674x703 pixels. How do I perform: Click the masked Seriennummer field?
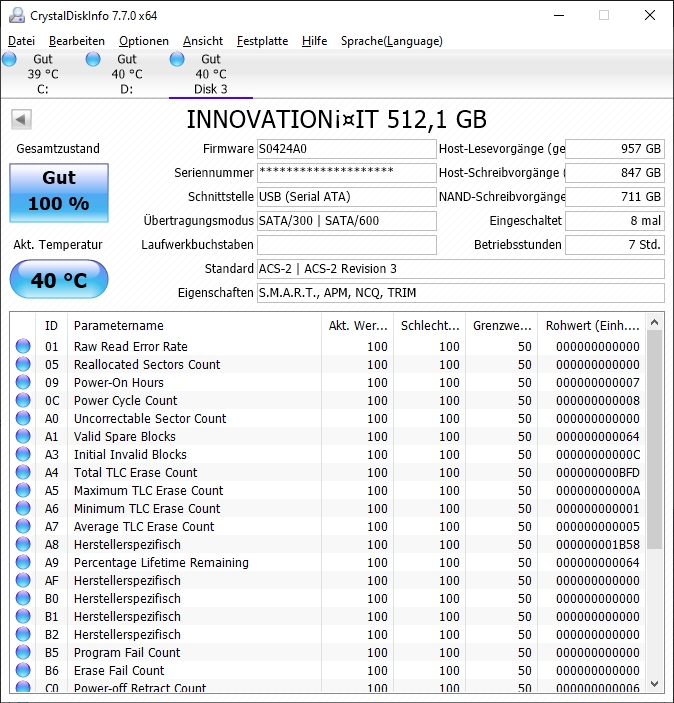[346, 173]
